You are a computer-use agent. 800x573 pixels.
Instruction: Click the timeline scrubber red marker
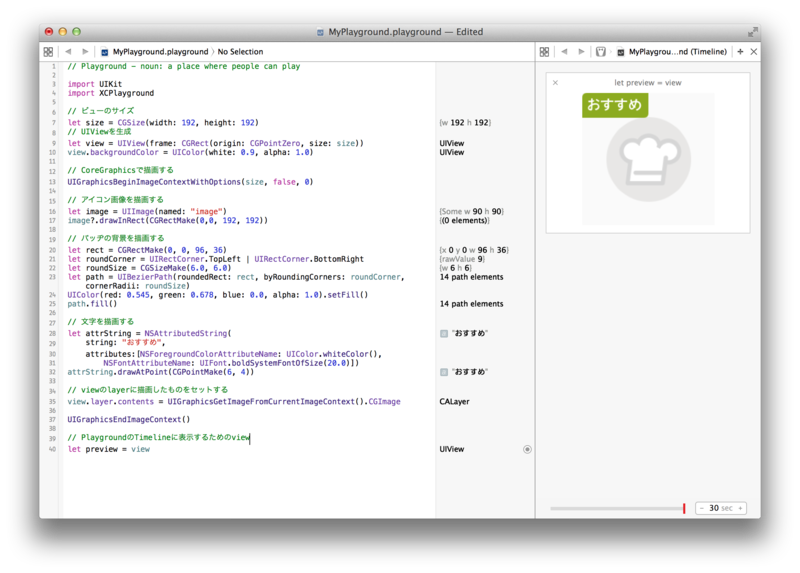click(x=684, y=508)
